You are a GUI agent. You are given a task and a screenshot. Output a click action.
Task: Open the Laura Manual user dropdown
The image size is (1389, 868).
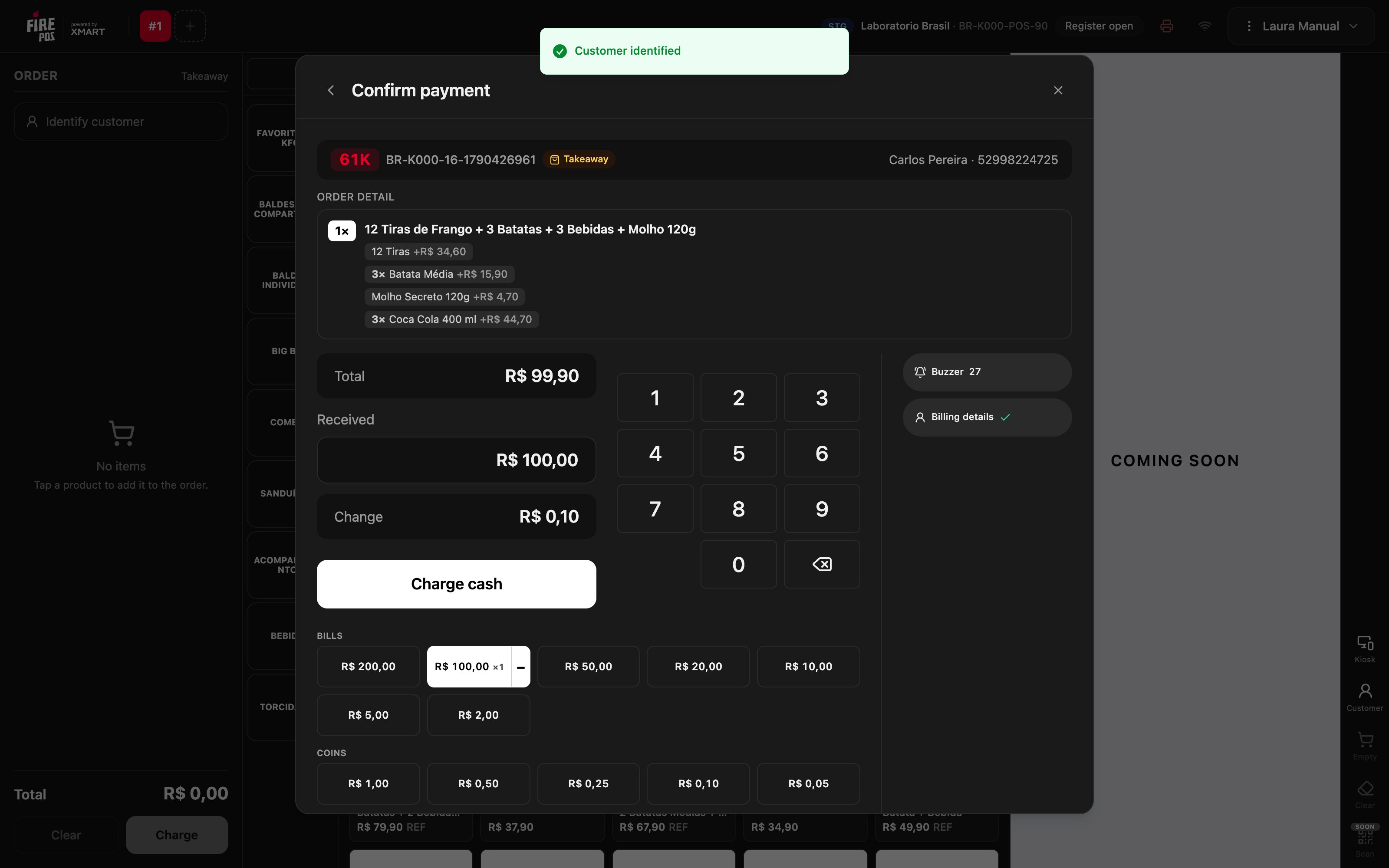tap(1300, 26)
